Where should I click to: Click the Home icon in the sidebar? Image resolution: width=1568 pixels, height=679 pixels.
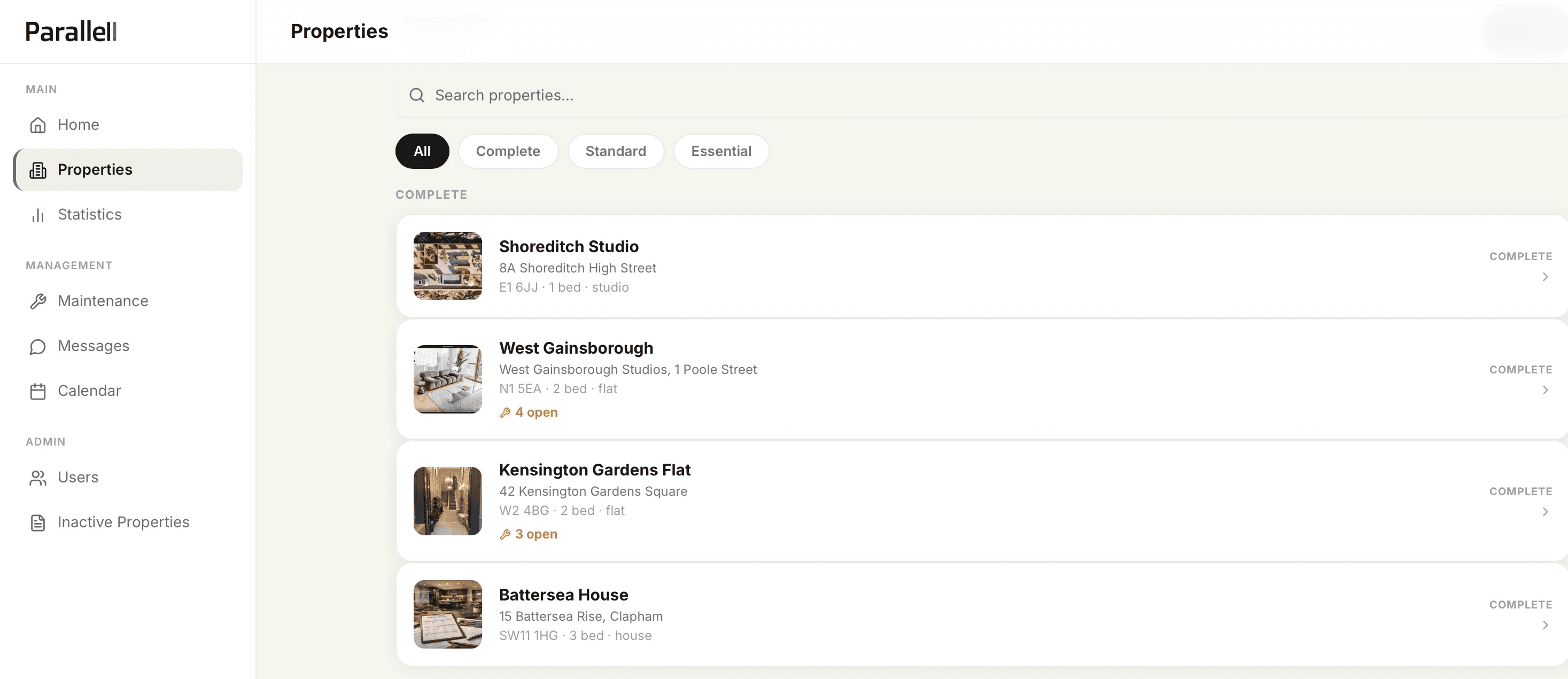pos(38,124)
